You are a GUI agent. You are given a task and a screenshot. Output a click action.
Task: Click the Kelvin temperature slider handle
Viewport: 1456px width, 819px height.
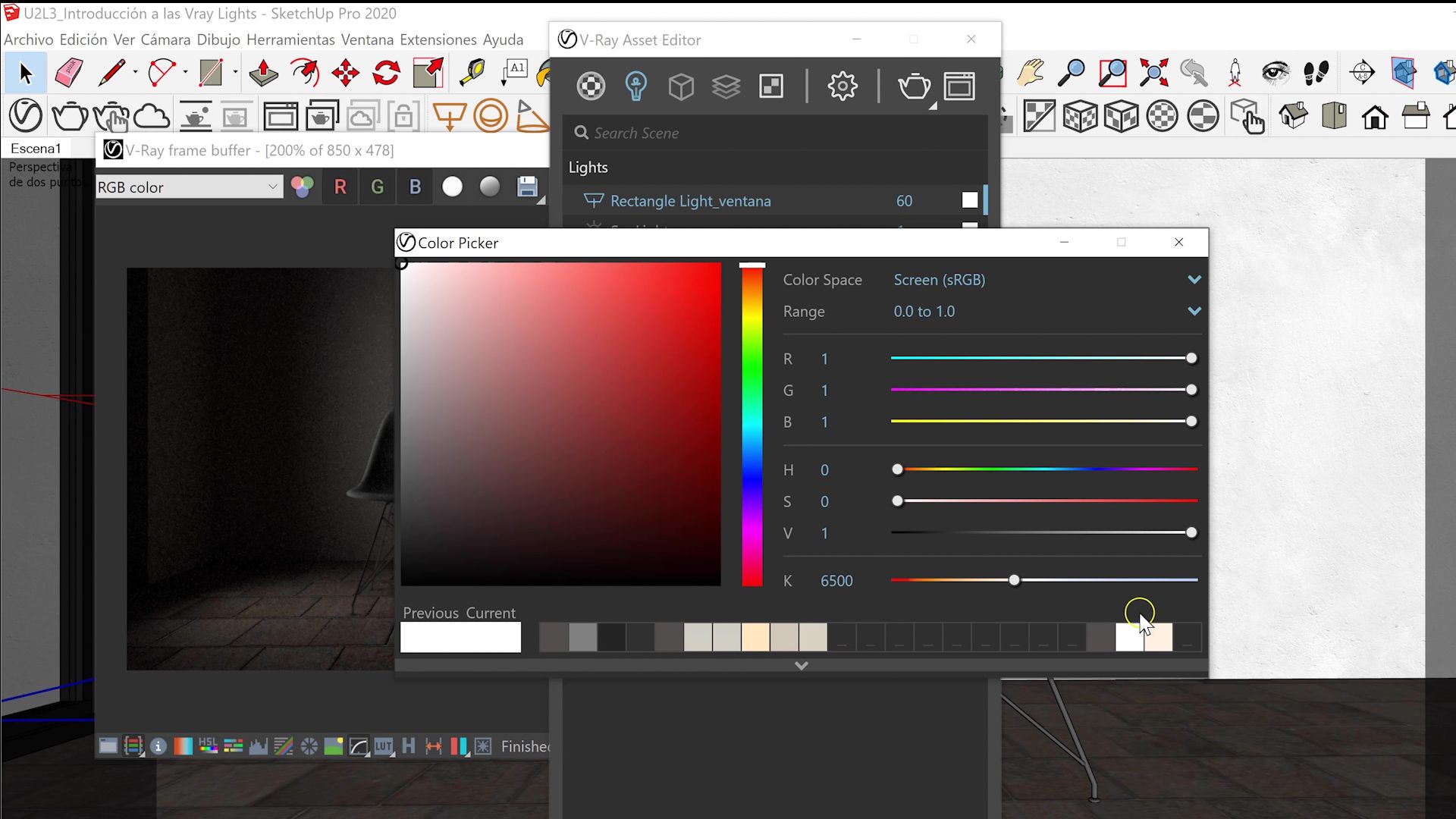click(x=1014, y=580)
